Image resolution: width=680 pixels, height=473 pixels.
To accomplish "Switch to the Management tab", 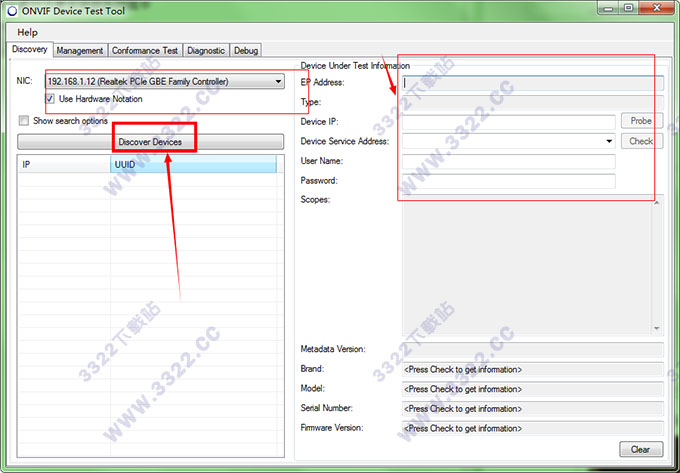I will point(80,50).
